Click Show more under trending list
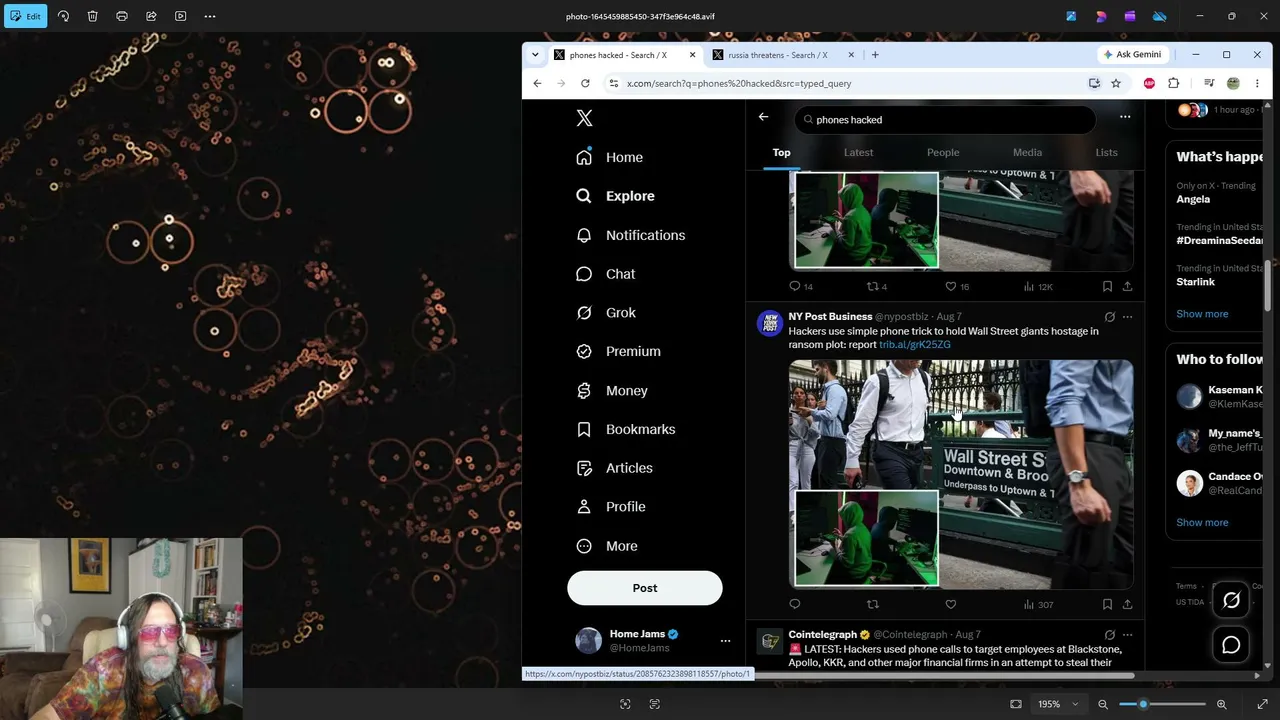The width and height of the screenshot is (1280, 720). [1202, 314]
